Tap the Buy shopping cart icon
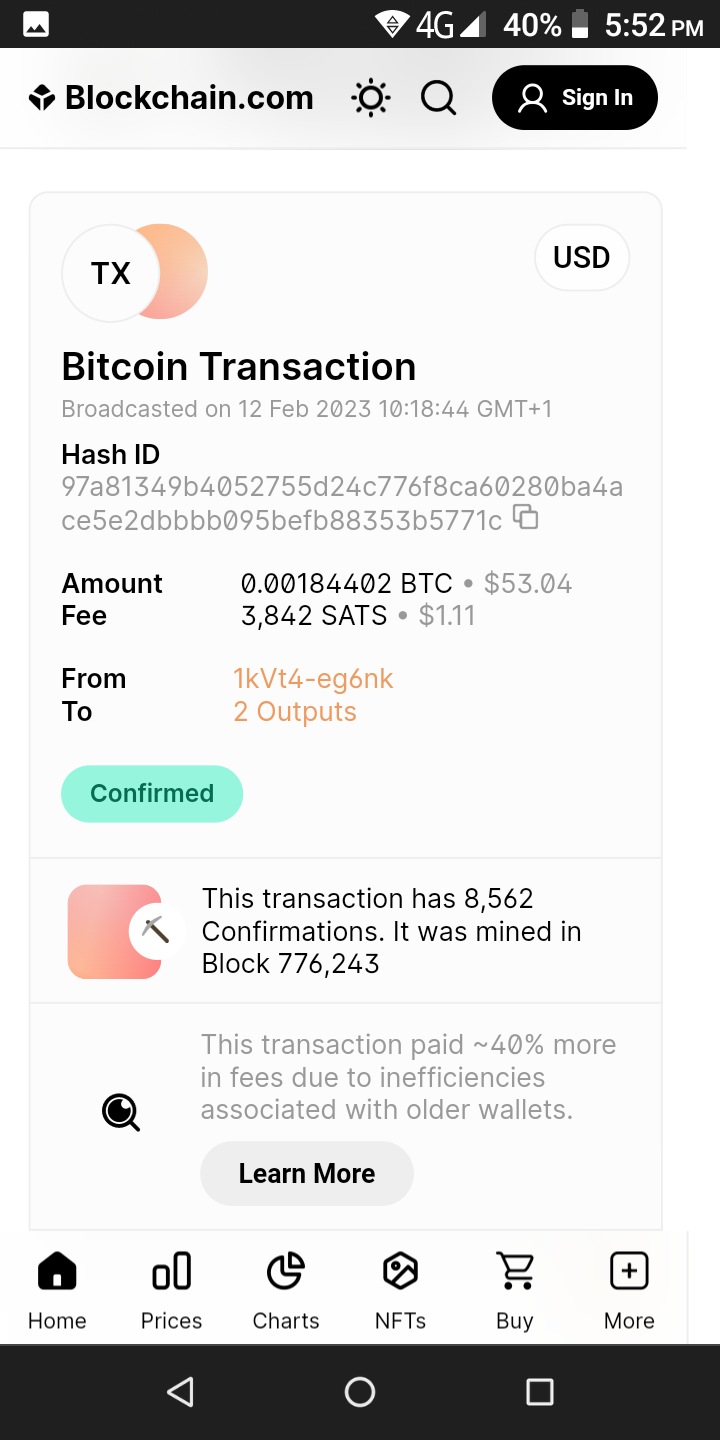Image resolution: width=720 pixels, height=1440 pixels. point(515,1290)
